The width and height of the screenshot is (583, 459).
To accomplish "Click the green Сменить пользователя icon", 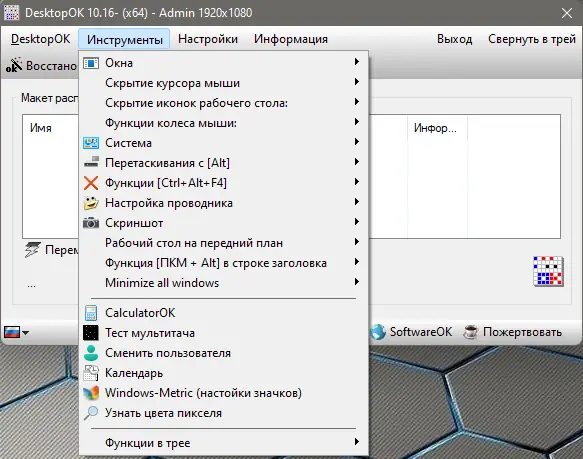I will [91, 353].
